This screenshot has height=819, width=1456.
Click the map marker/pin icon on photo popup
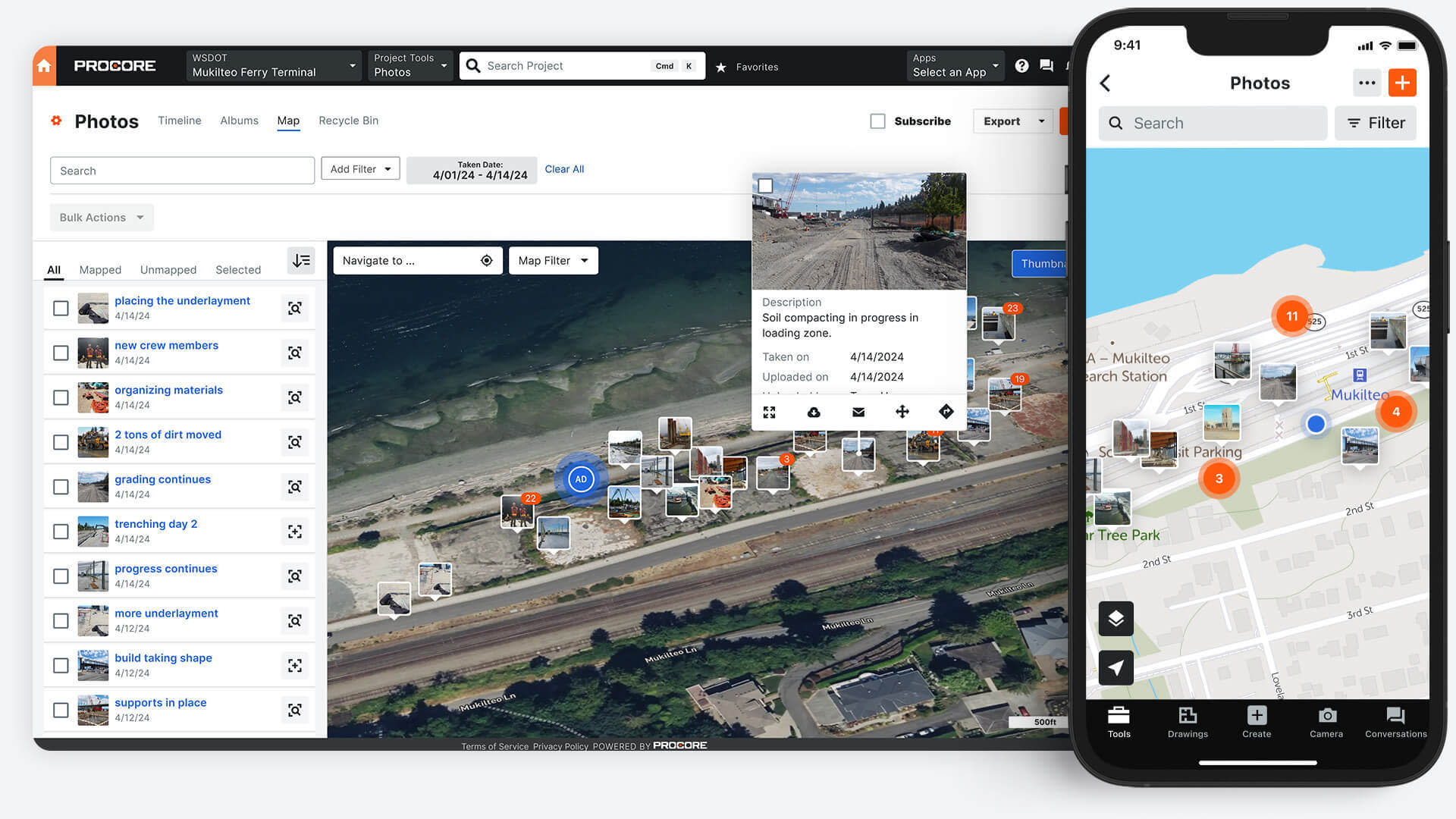point(944,411)
